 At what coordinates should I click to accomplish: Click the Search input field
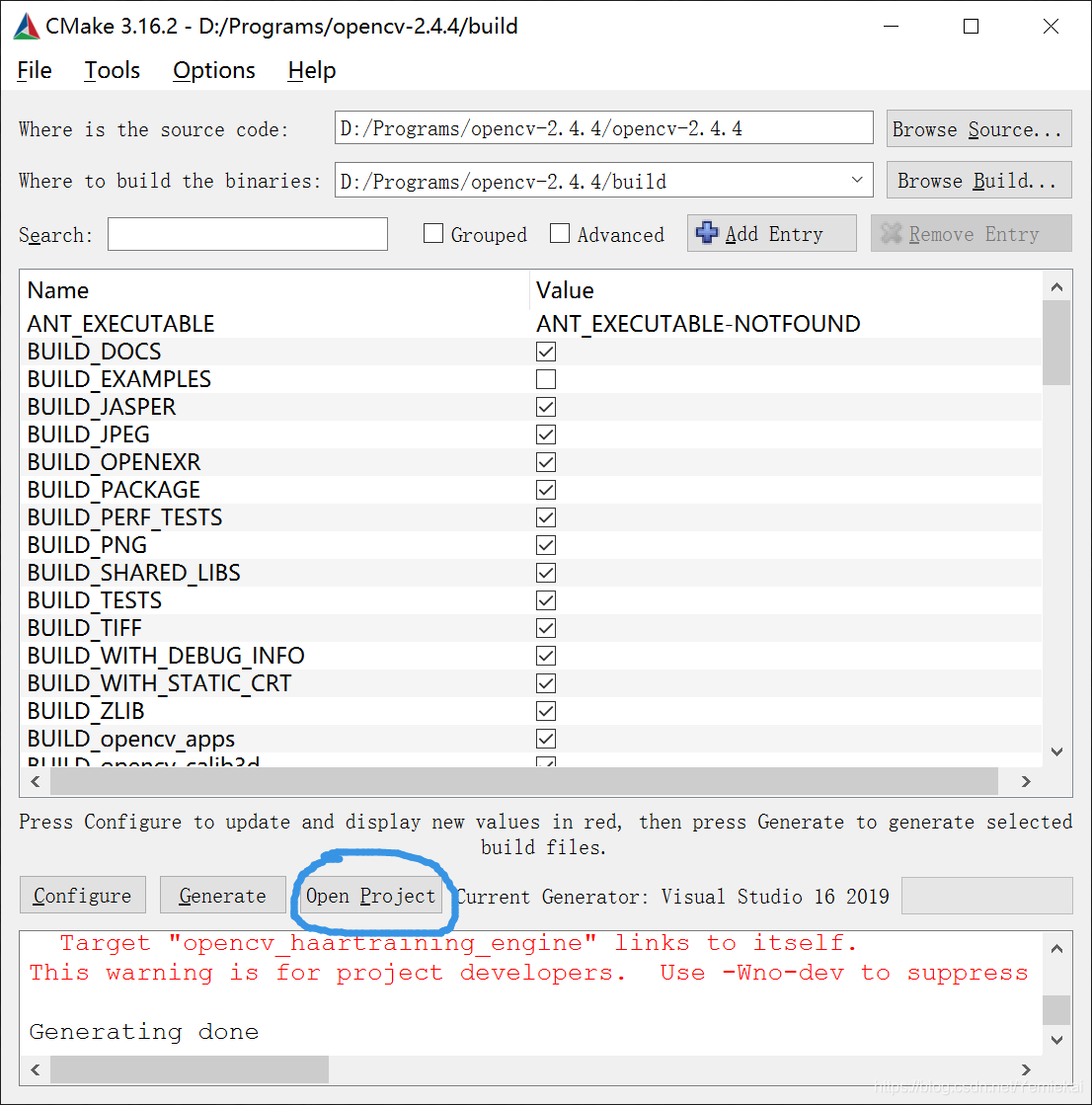point(247,234)
